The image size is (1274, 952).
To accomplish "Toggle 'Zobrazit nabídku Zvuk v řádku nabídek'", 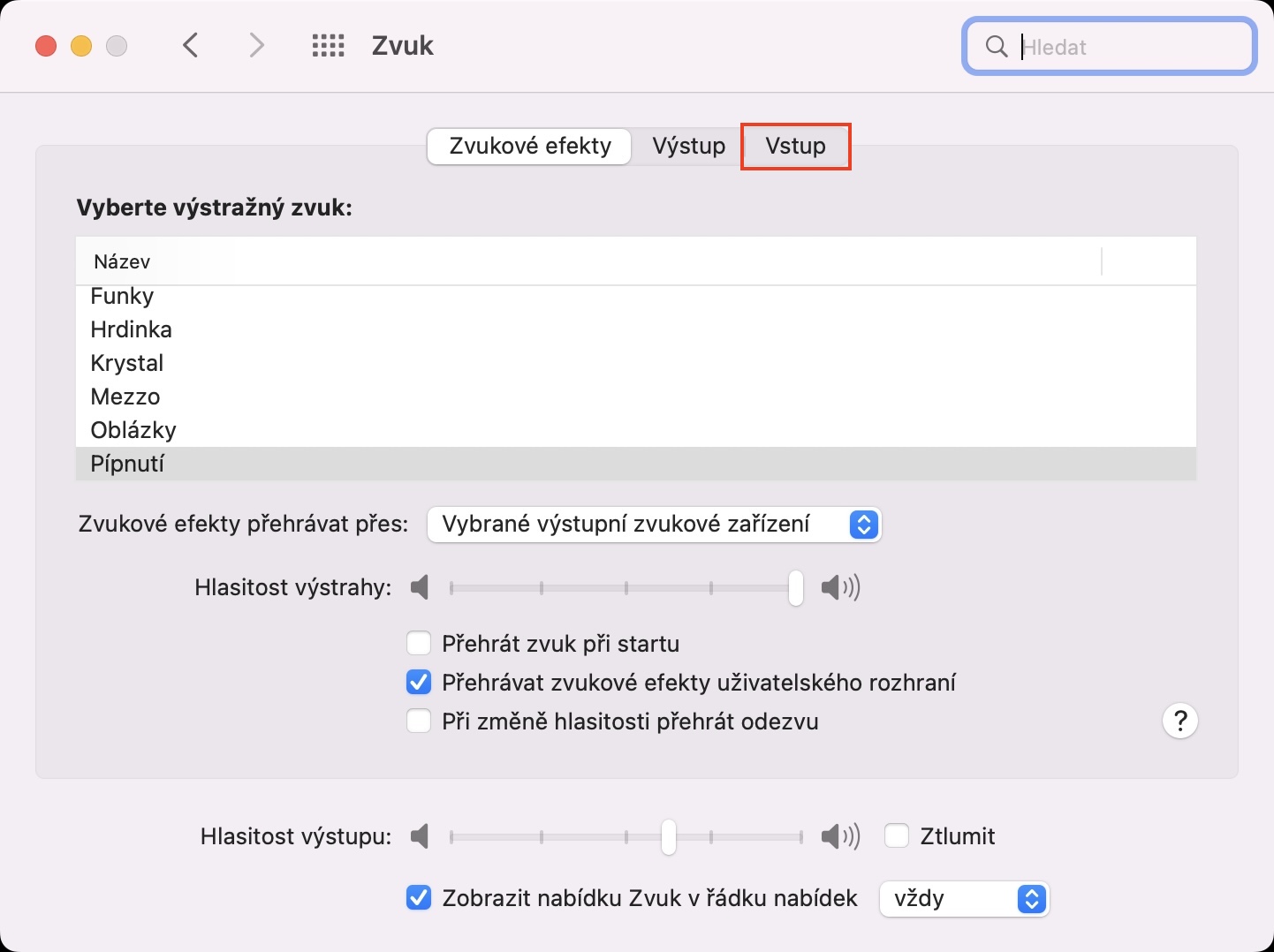I will coord(419,898).
